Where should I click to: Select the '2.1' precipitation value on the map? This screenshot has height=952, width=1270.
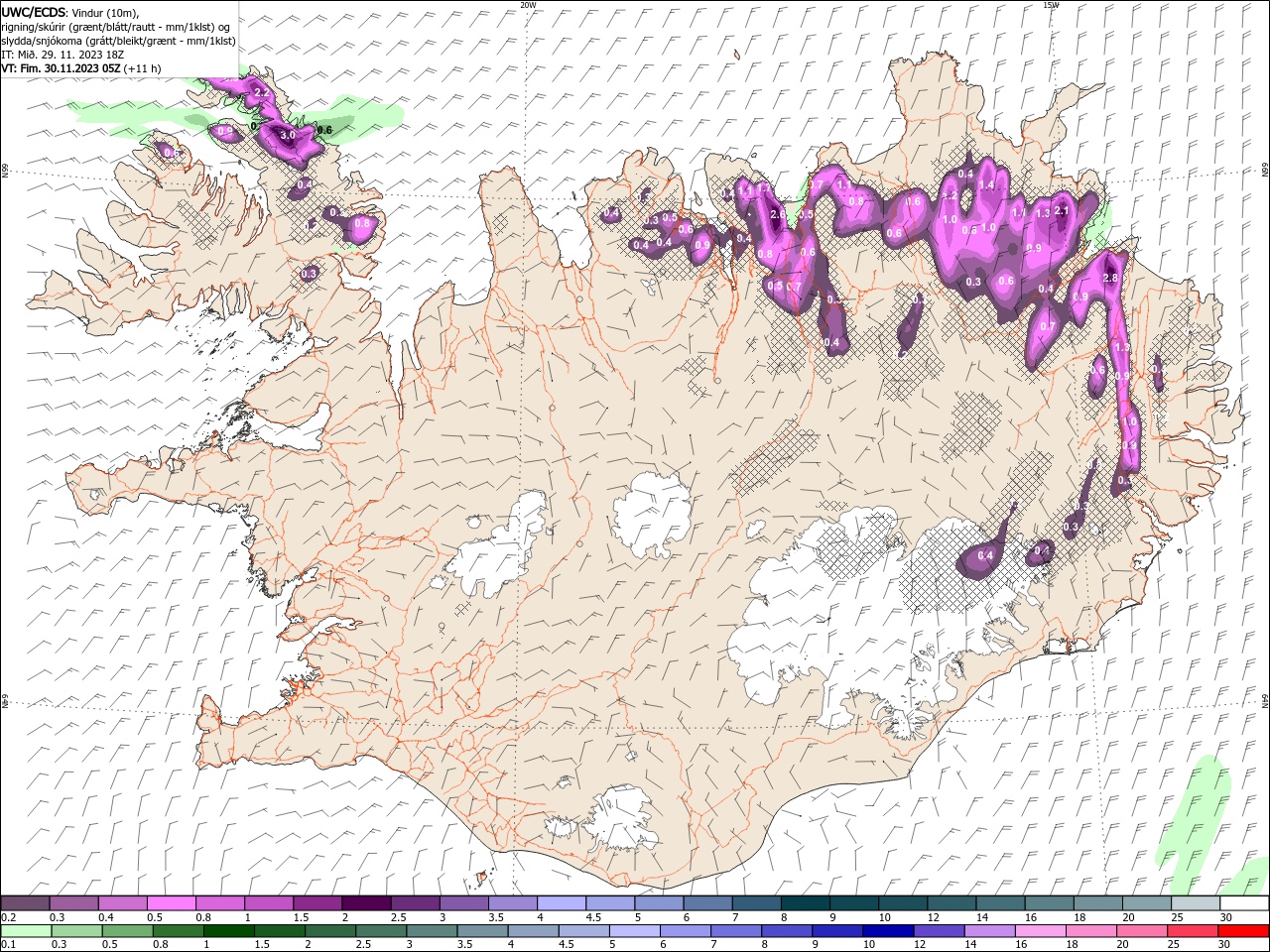coord(1062,210)
